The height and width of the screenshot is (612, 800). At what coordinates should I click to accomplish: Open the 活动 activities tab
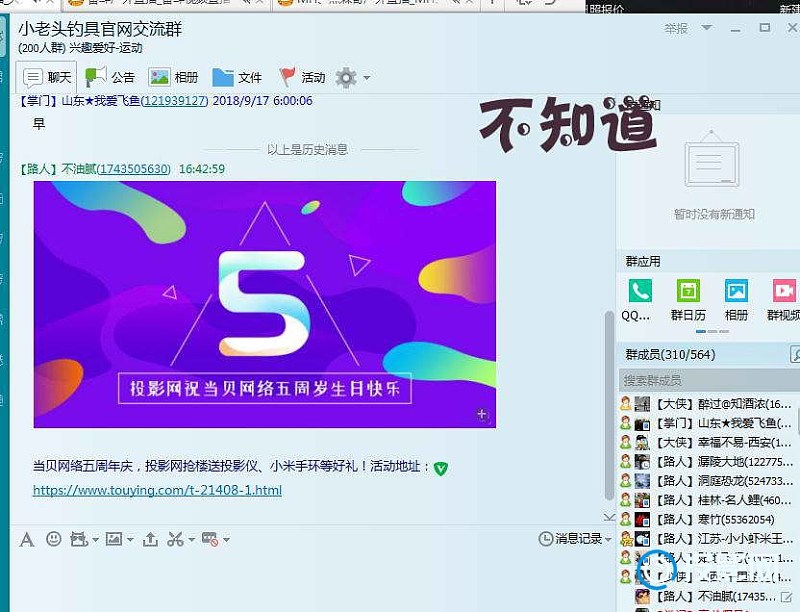(302, 78)
